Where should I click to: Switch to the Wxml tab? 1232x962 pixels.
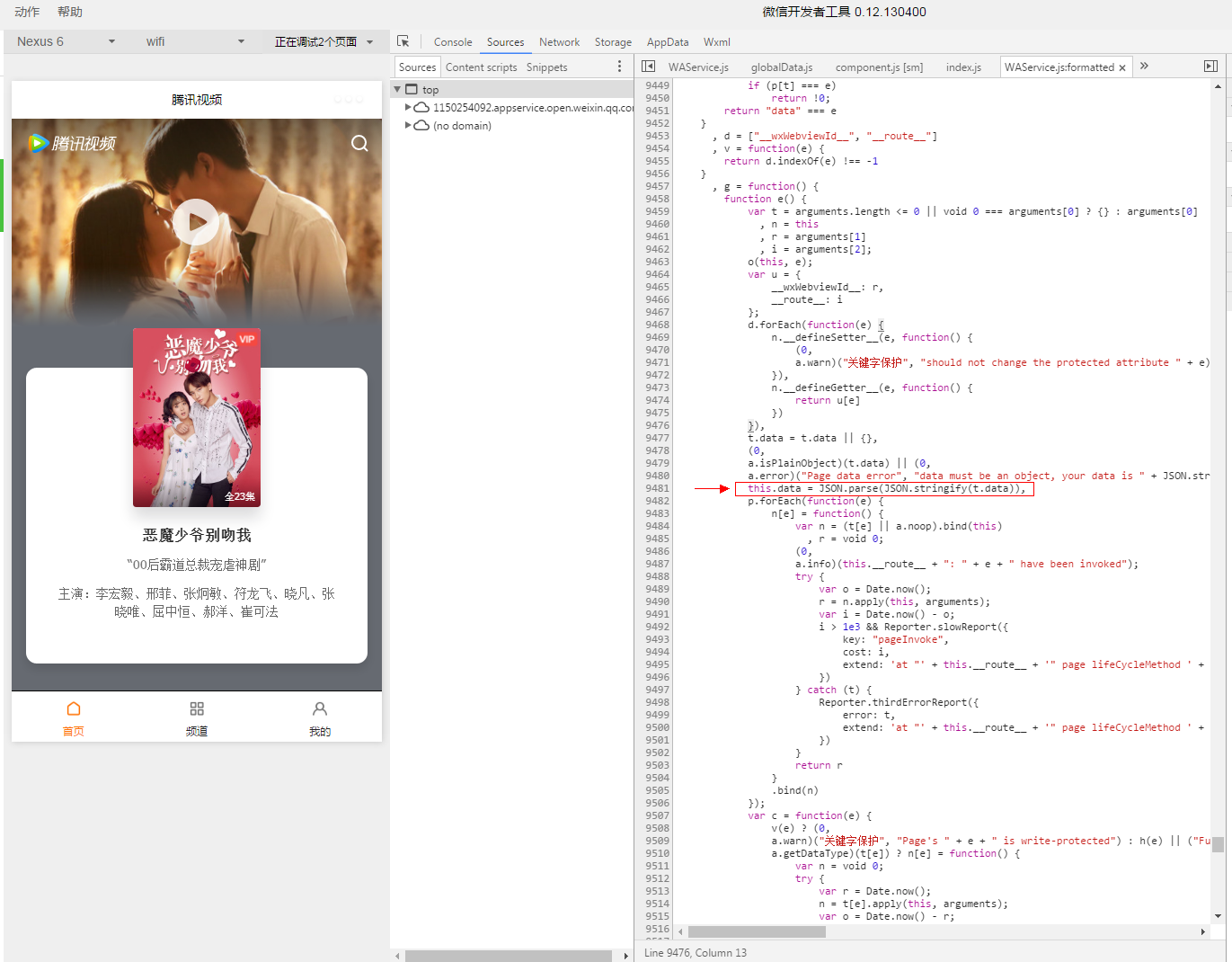[x=717, y=42]
